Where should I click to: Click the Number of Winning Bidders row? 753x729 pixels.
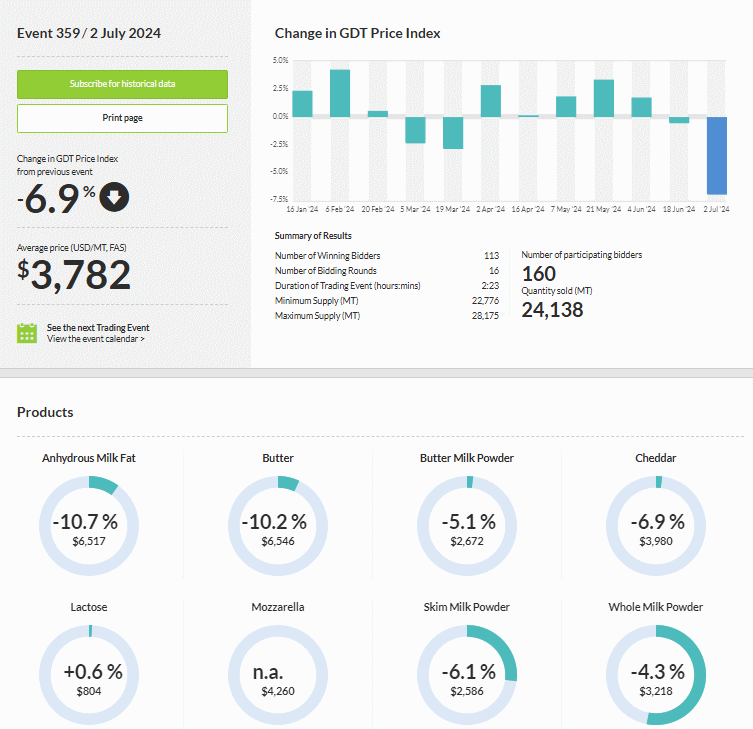pos(387,255)
